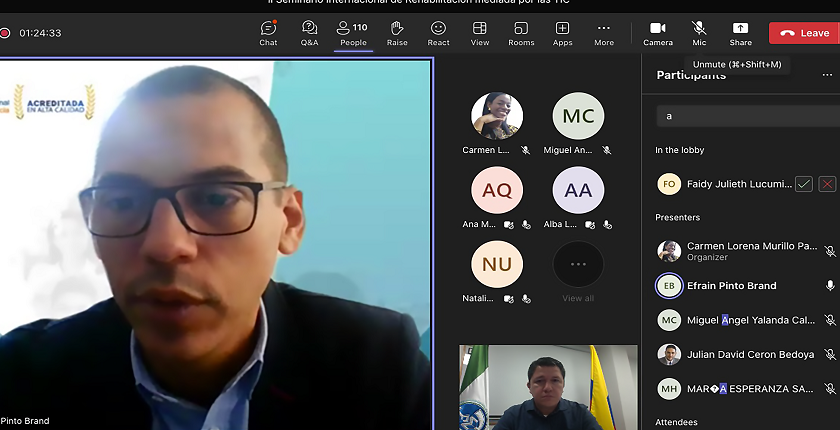Click mic-off icon under Natali... tile
Screen dimensions: 840x430
click(x=526, y=299)
